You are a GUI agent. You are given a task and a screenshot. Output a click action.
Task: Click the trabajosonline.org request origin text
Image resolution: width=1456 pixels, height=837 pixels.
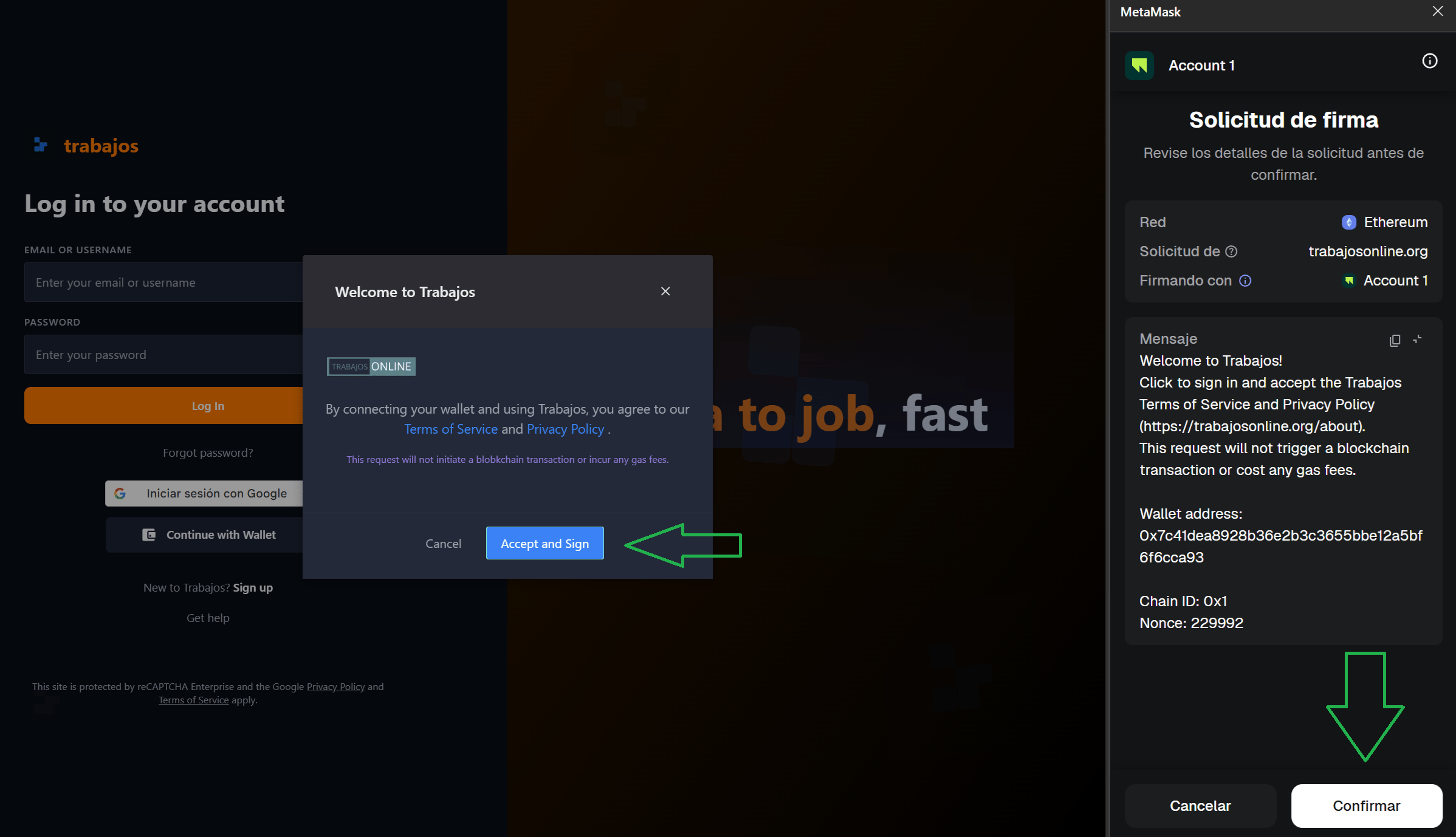point(1368,251)
